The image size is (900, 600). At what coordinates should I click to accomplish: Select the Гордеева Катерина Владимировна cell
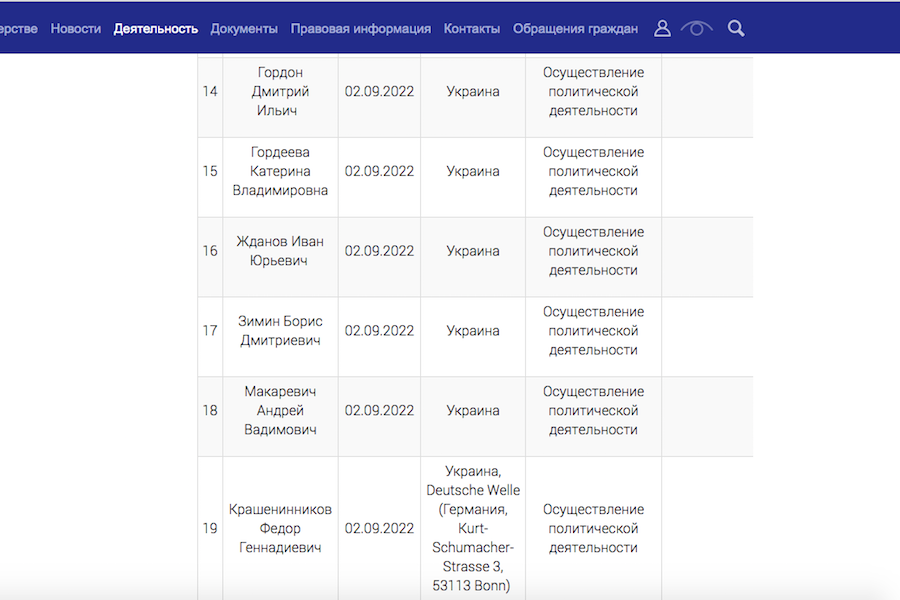[280, 171]
